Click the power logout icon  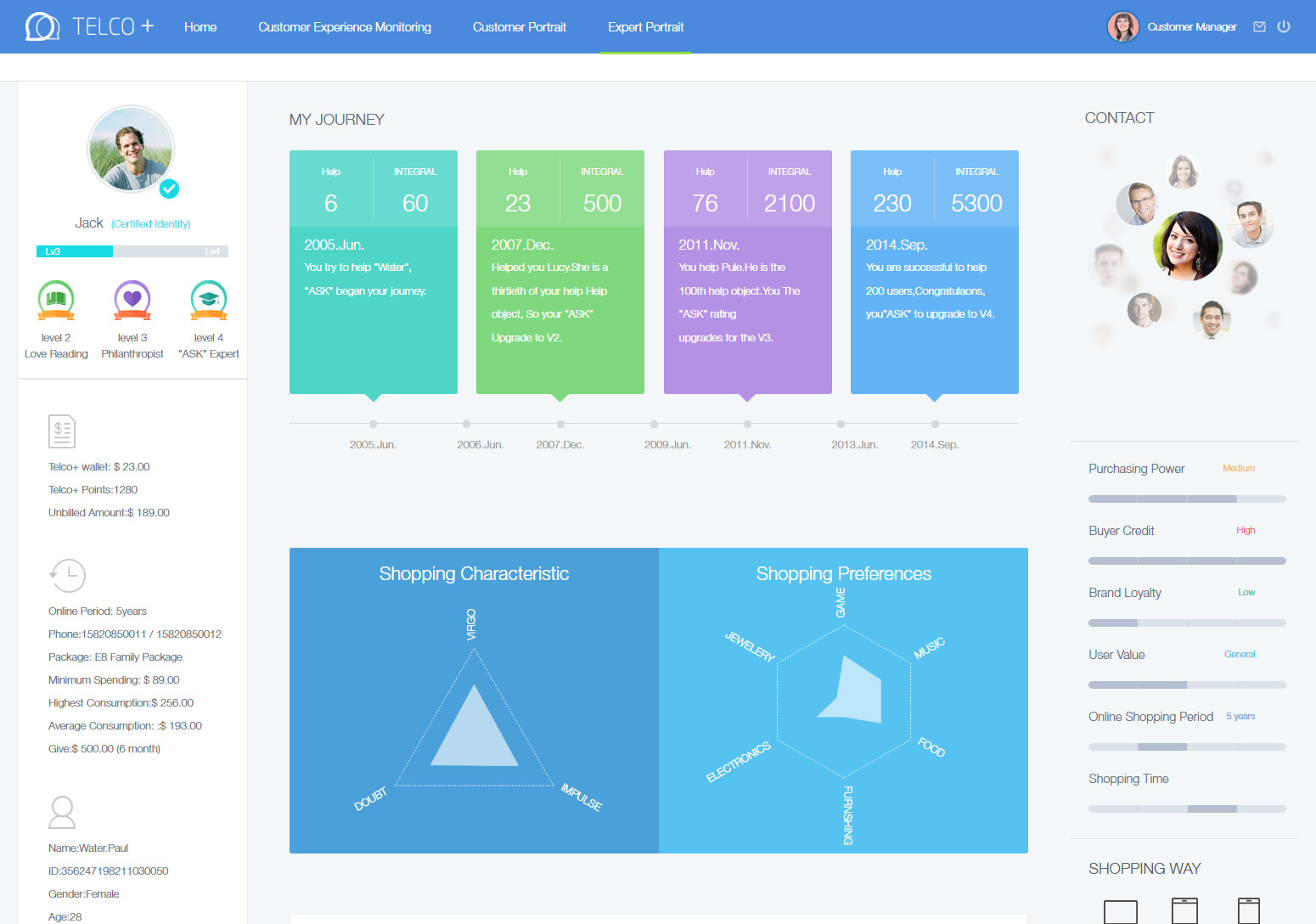tap(1284, 26)
